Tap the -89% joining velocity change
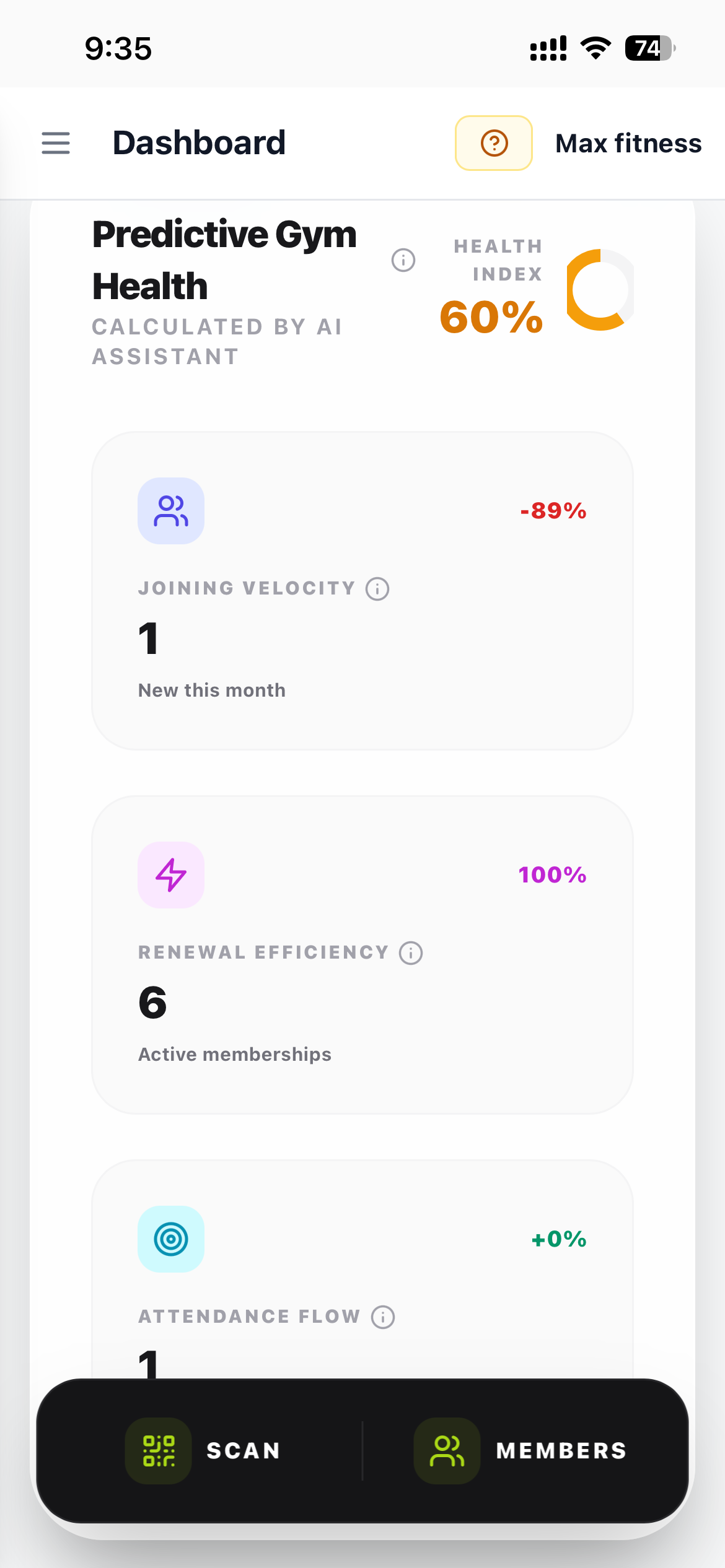 pos(552,511)
